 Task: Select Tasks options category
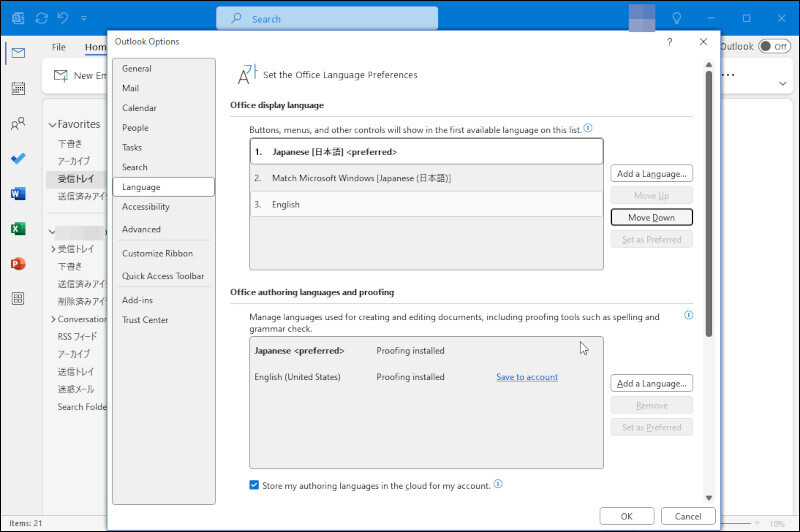tap(163, 147)
